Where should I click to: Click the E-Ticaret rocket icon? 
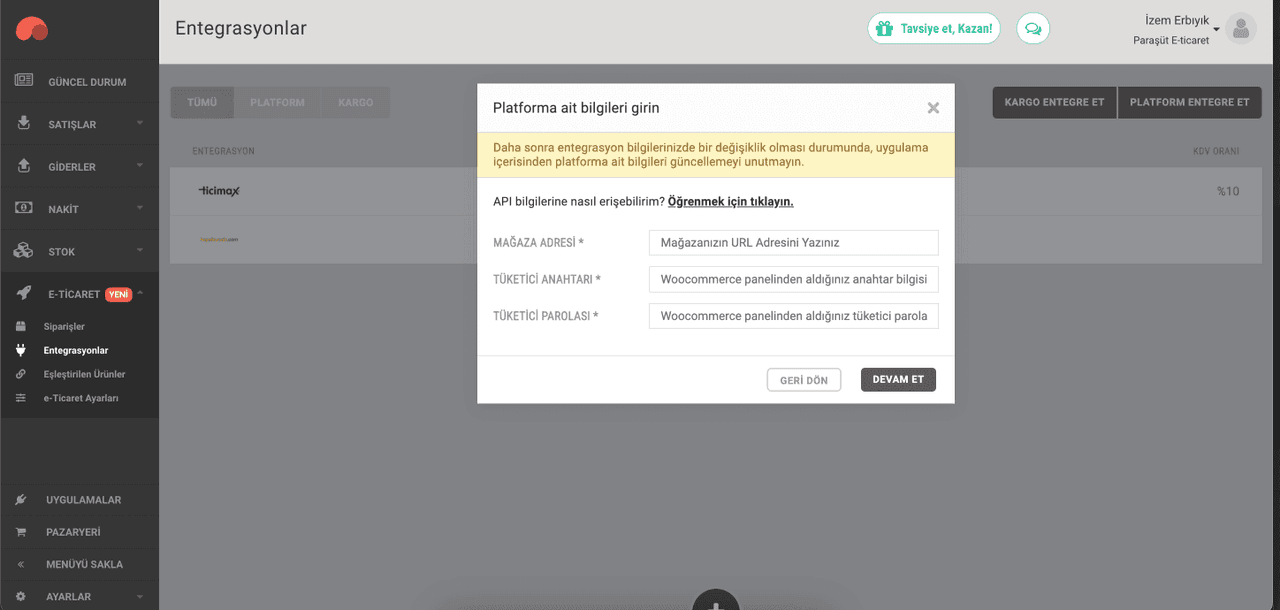24,293
